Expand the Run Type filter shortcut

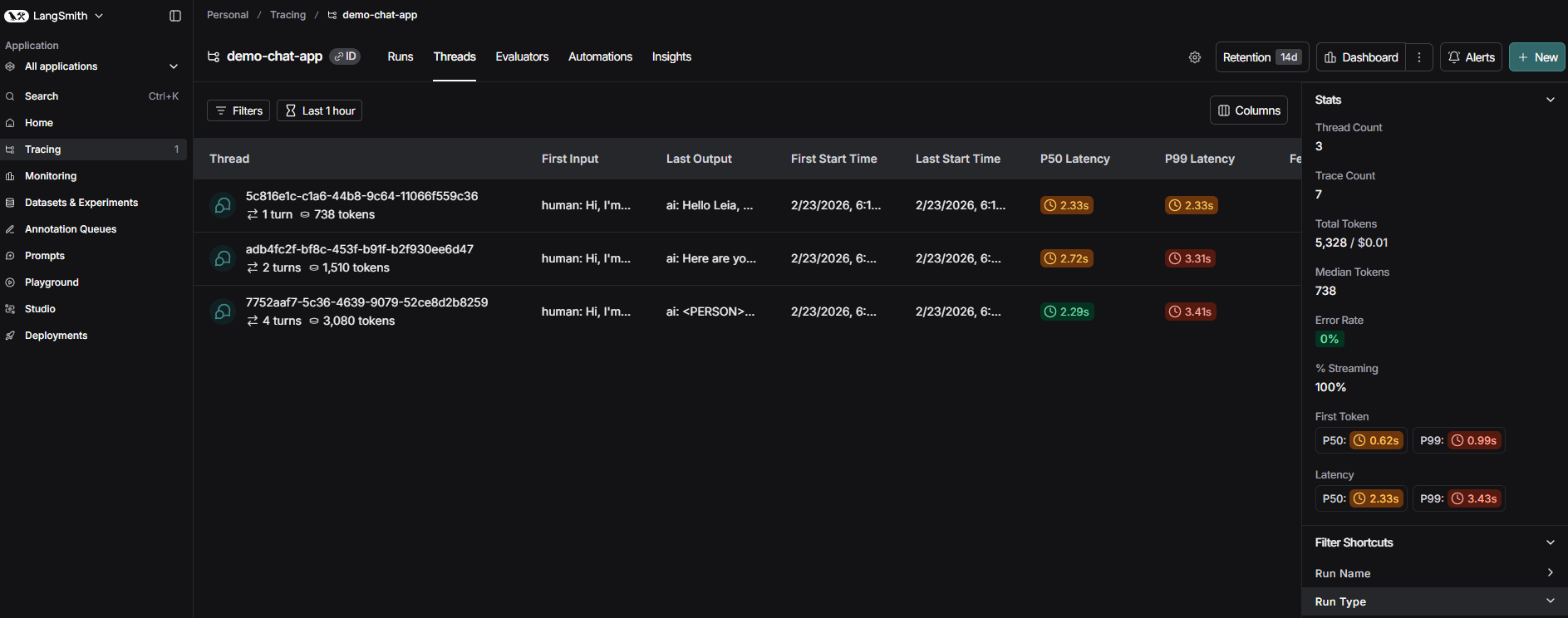(x=1434, y=601)
